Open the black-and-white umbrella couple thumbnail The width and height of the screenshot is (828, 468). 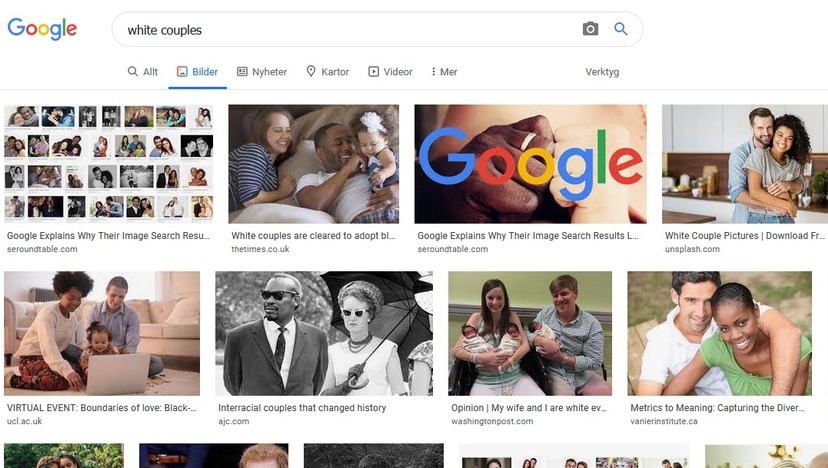click(324, 333)
